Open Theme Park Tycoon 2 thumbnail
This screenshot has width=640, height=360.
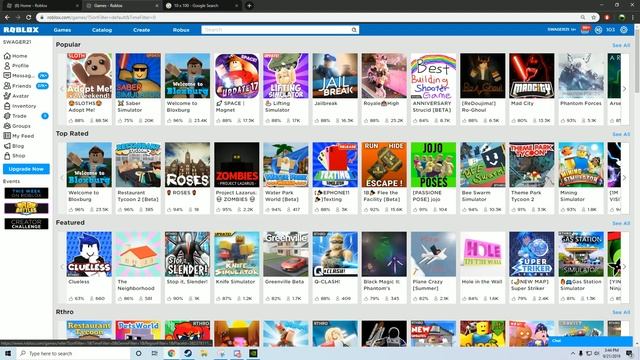point(532,164)
